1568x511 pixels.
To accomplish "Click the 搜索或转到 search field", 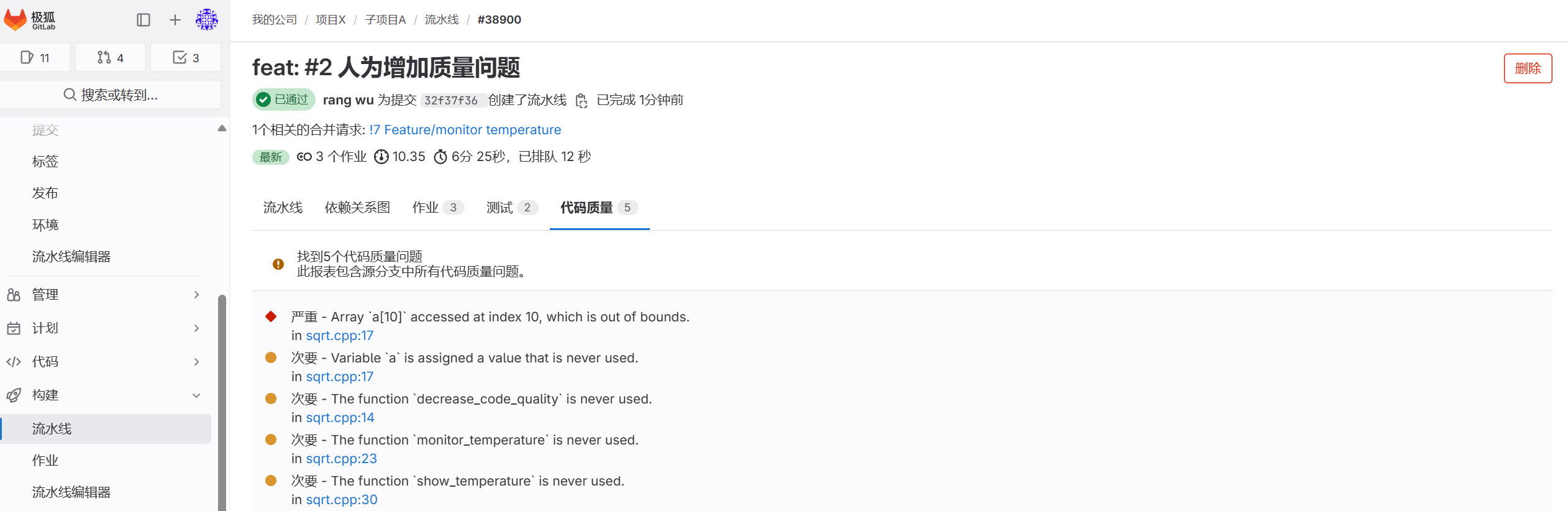I will pyautogui.click(x=111, y=95).
